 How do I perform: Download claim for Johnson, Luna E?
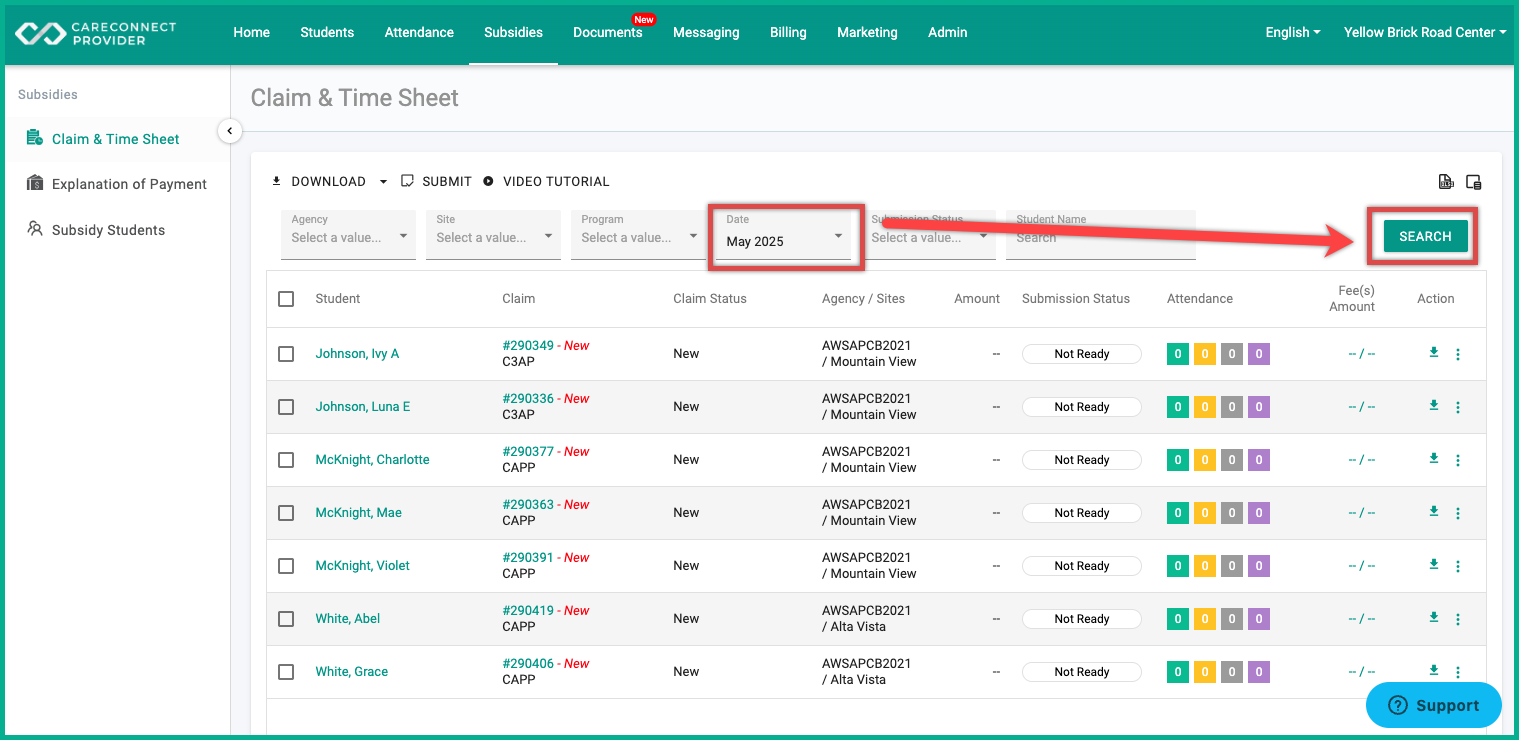pos(1433,405)
